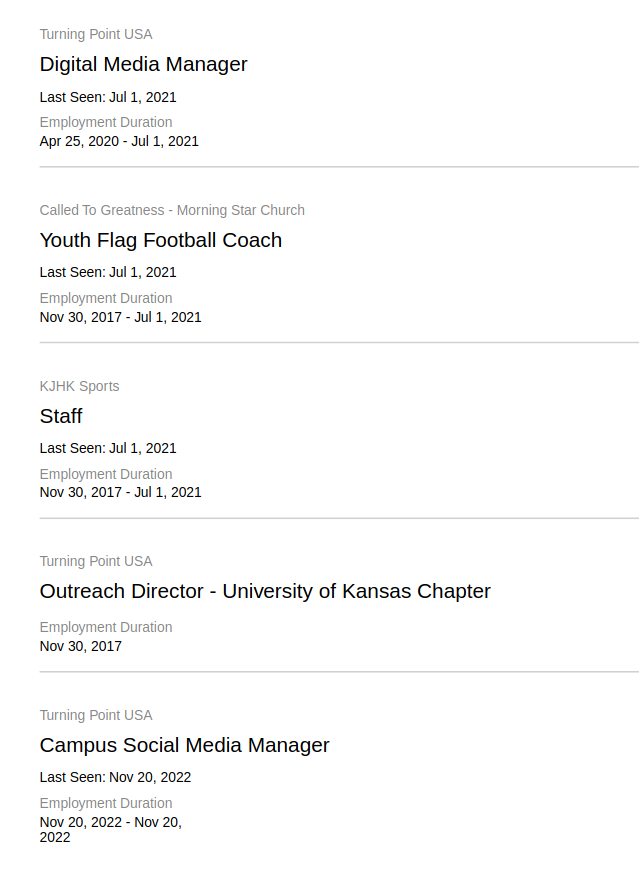Select Turning Point USA above Outreach Director
Image resolution: width=639 pixels, height=870 pixels.
point(96,561)
